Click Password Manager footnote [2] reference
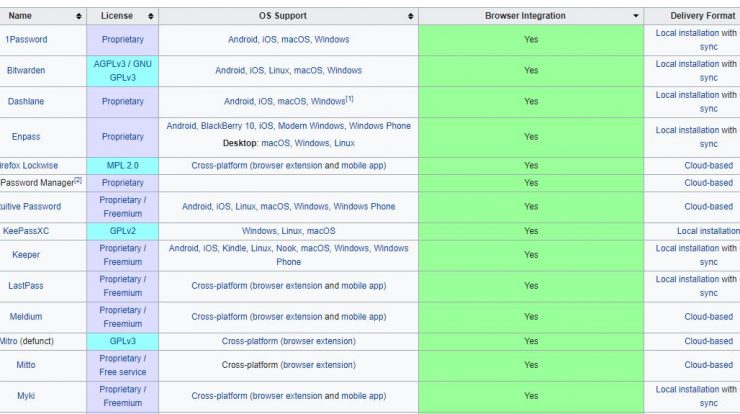740x414 pixels. point(78,180)
